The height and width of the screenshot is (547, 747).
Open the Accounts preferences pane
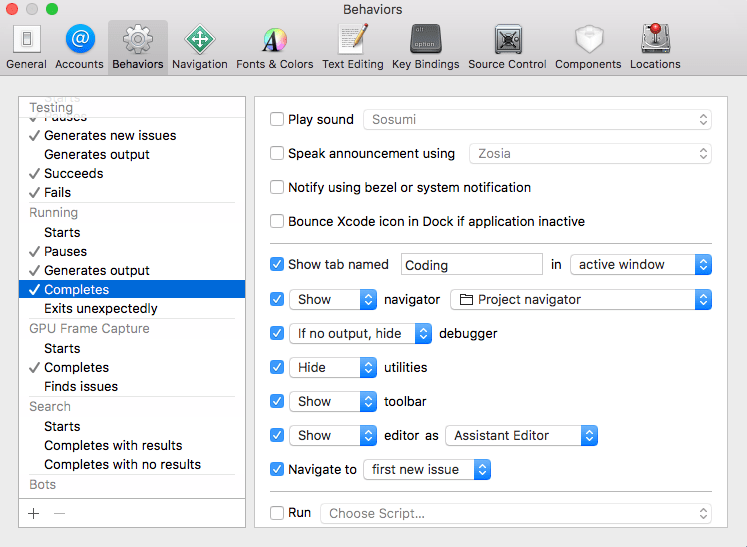[79, 47]
